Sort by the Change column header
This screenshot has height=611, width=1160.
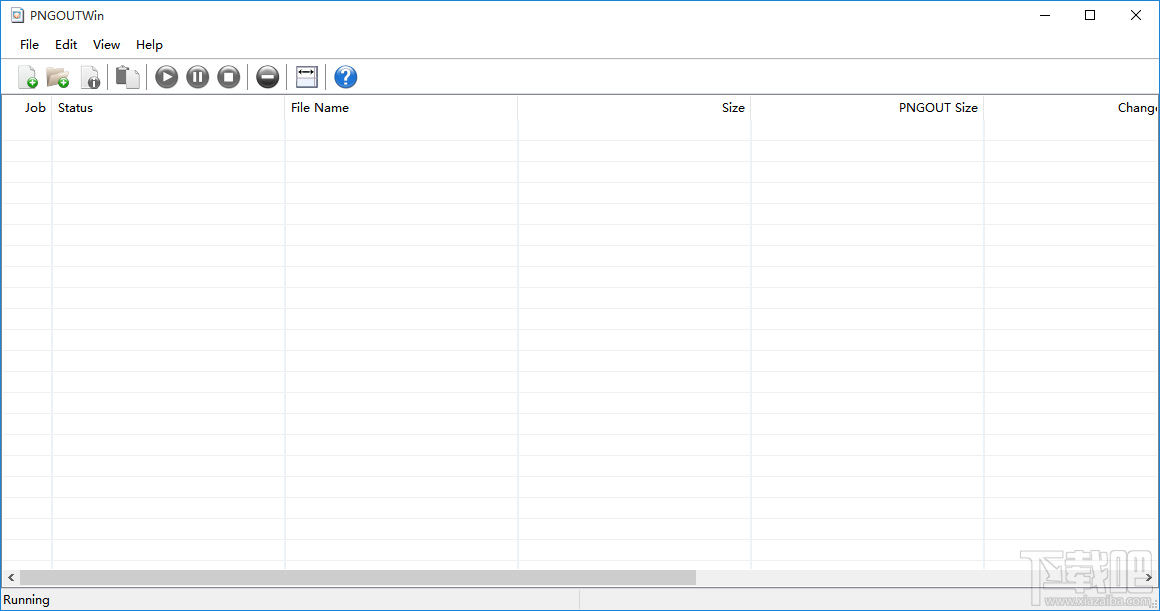point(1071,108)
